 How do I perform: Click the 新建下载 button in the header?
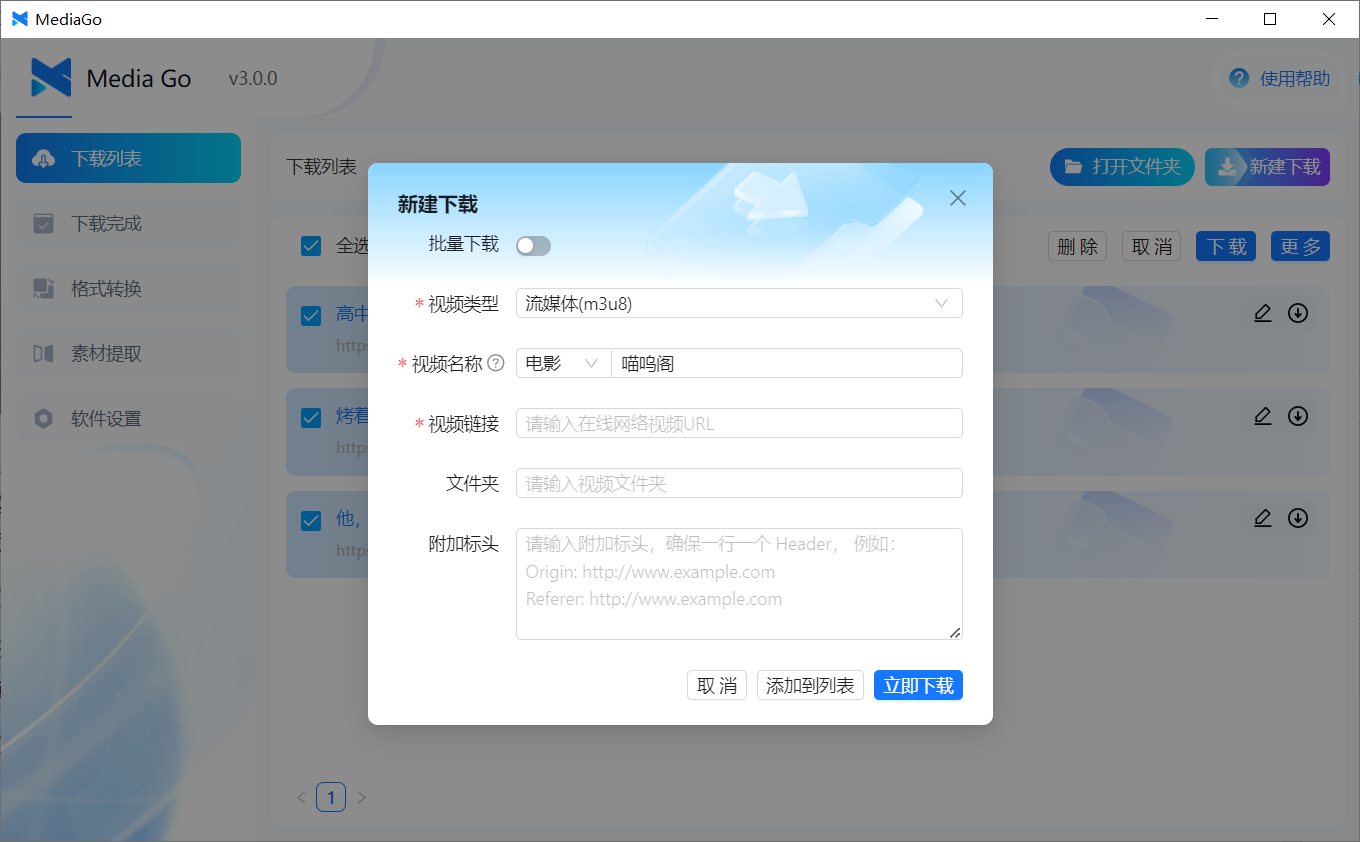click(x=1267, y=166)
